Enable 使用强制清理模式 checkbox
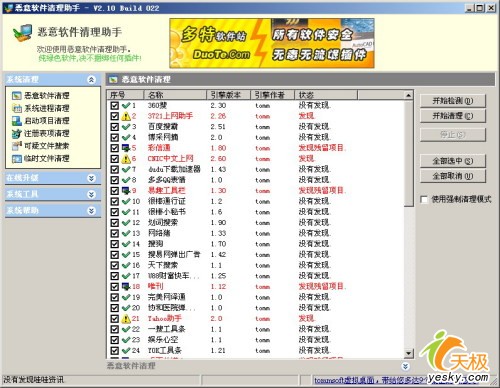The image size is (500, 388). click(x=424, y=199)
